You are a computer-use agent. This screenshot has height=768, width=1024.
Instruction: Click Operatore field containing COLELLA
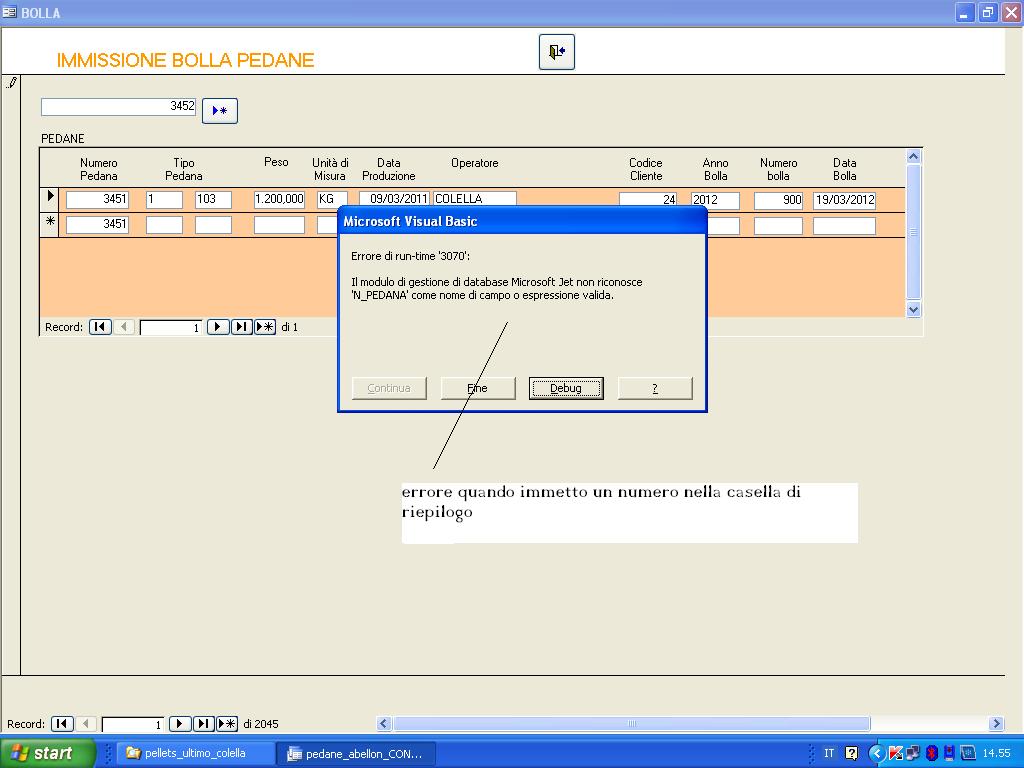point(475,199)
